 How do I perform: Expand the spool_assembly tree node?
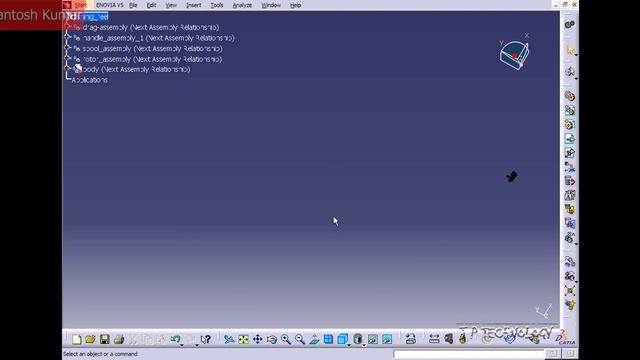pyautogui.click(x=67, y=47)
